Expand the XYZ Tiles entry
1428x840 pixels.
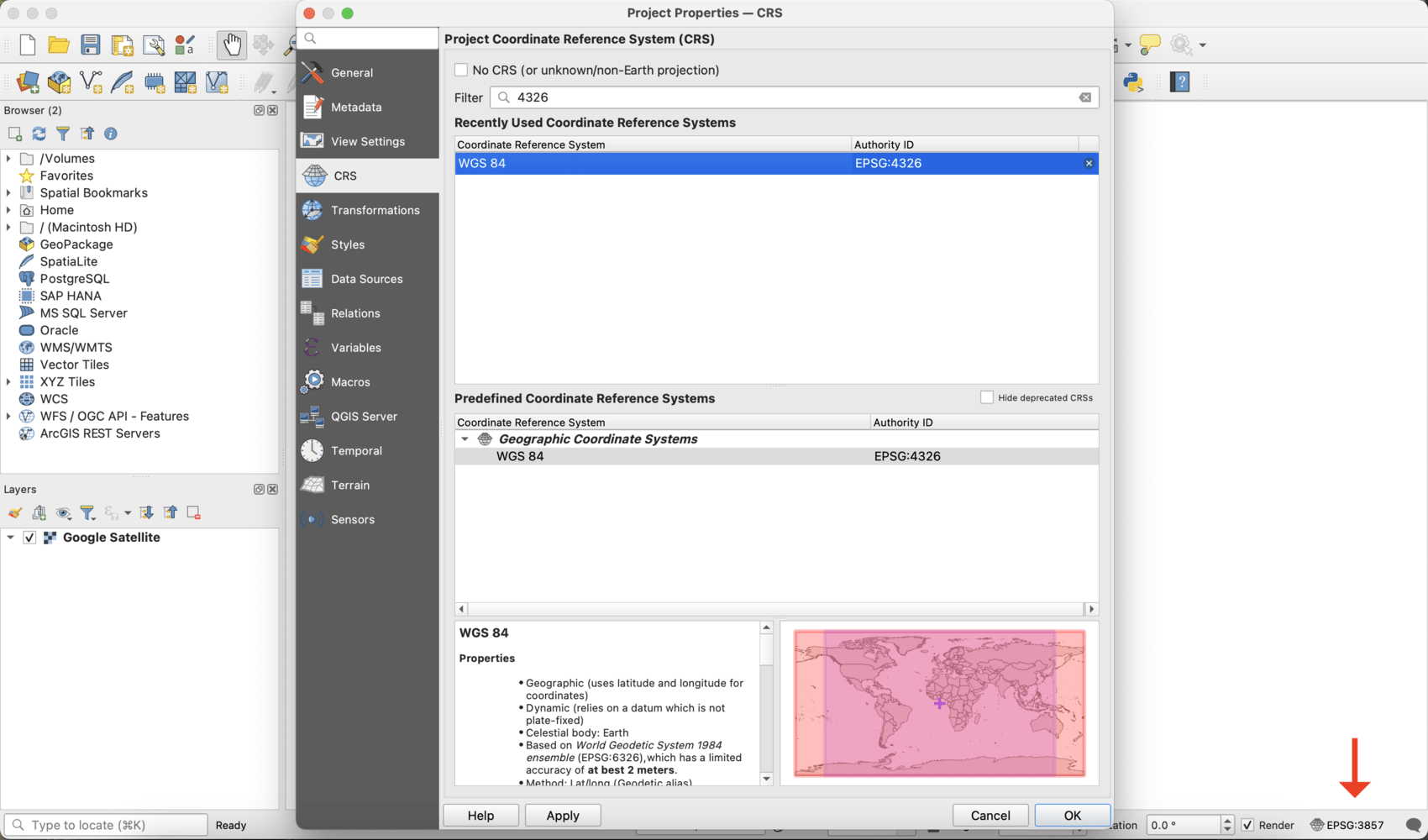[8, 381]
